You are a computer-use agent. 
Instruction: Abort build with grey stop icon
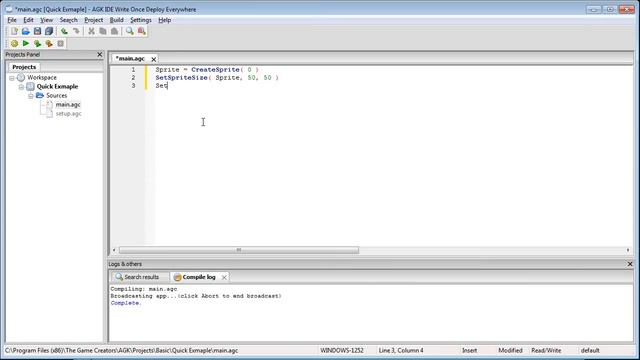click(60, 43)
